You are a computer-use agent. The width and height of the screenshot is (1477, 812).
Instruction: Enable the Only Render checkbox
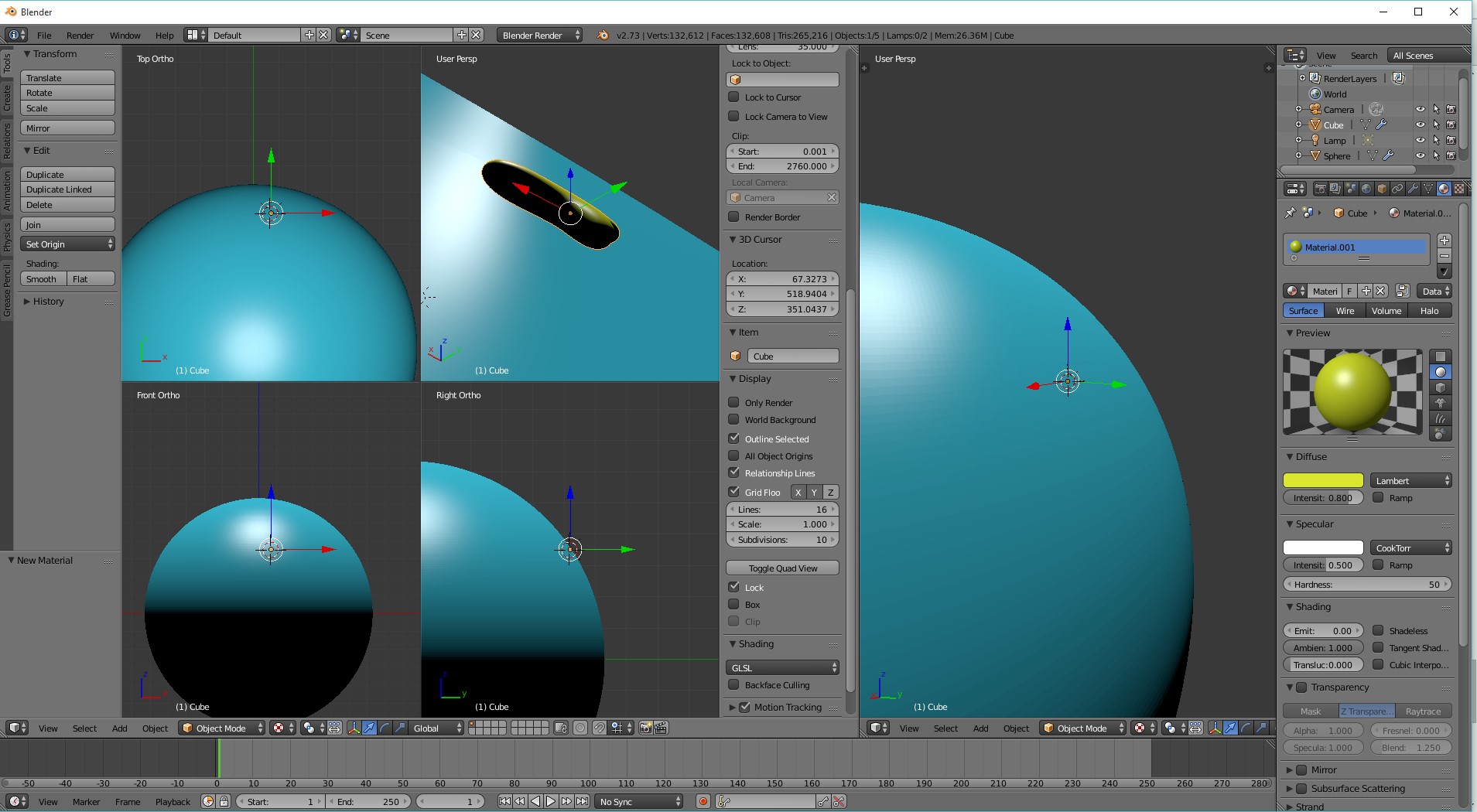tap(733, 402)
